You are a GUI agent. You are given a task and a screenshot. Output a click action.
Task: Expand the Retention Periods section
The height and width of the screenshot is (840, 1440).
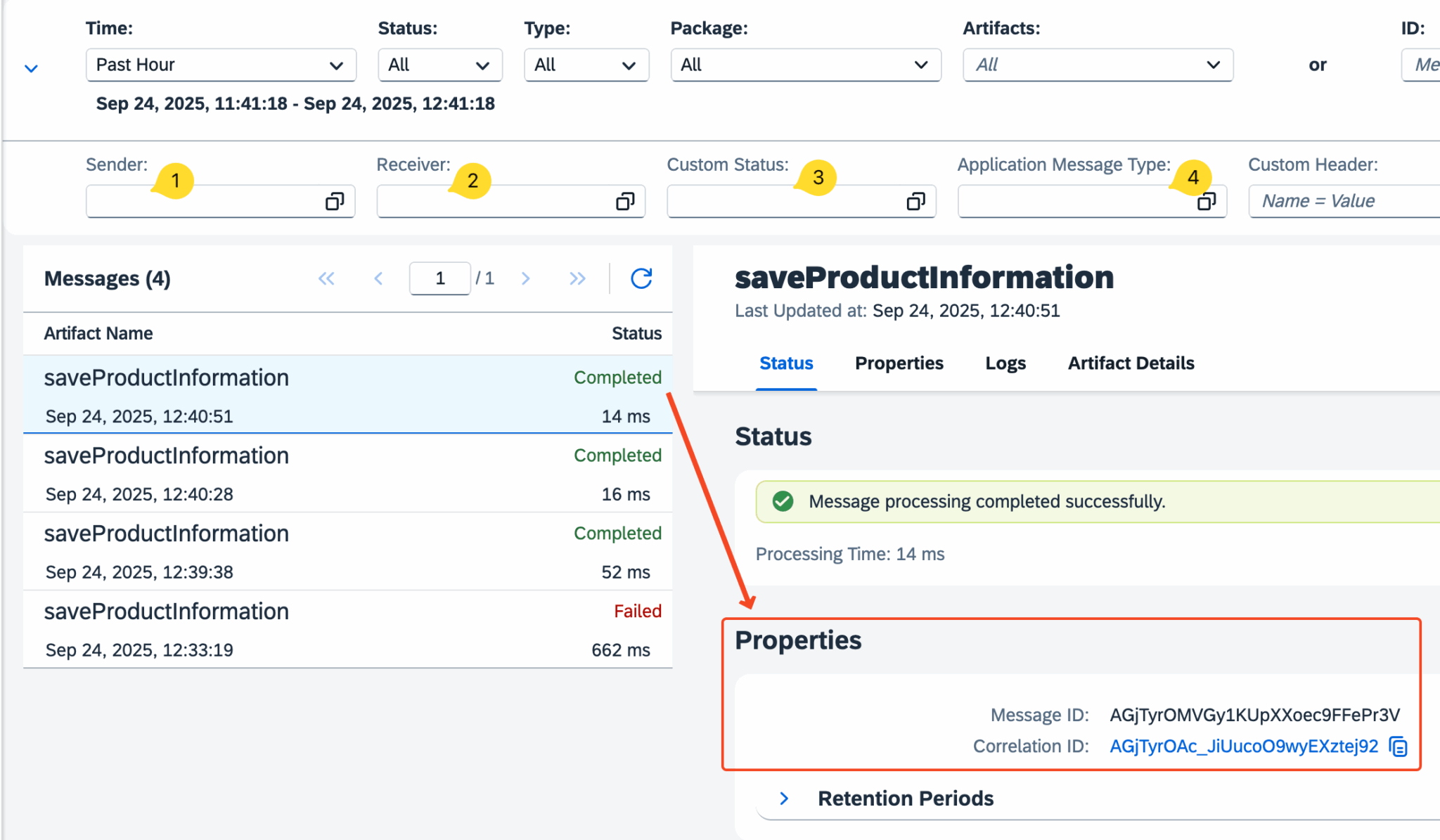pos(783,798)
